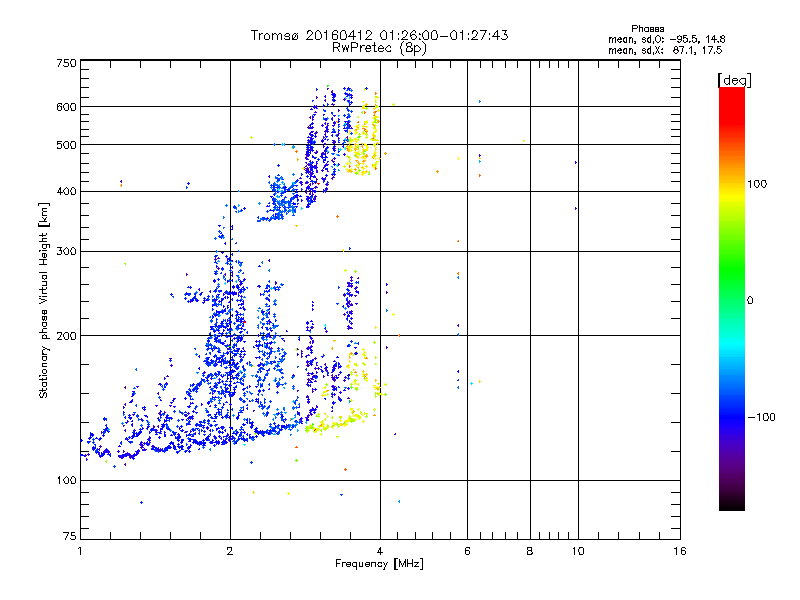Click the y-axis tick label '300'
Viewport: 800px width, 600px height.
click(x=66, y=251)
